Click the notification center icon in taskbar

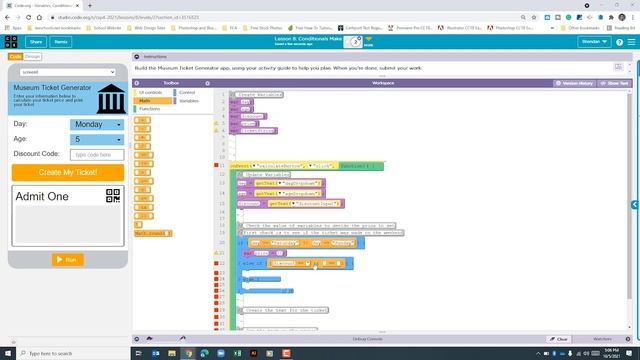click(629, 353)
